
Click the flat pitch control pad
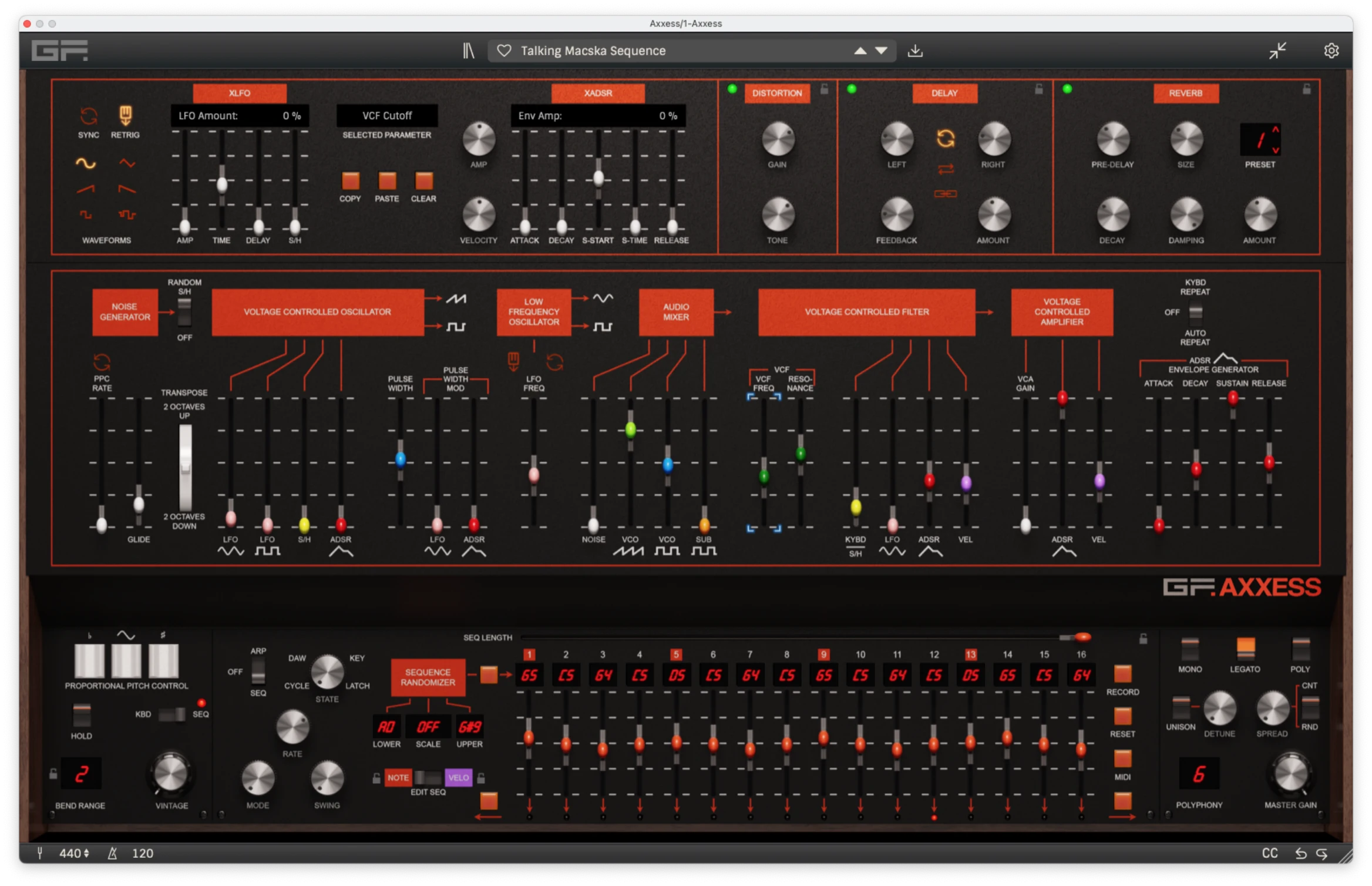89,660
